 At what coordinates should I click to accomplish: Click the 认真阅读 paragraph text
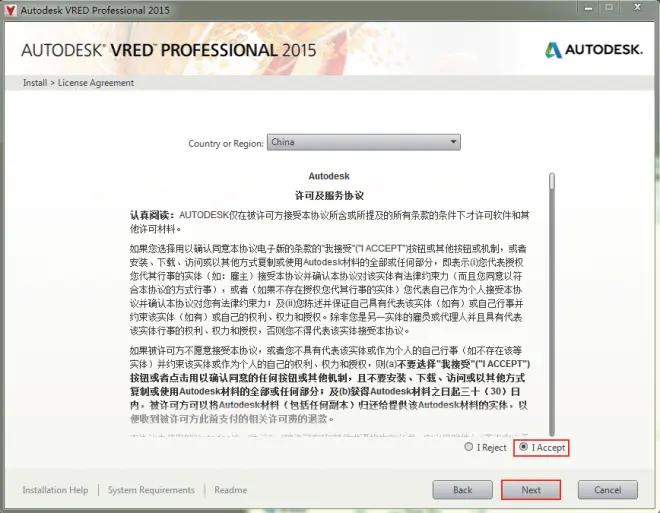[x=330, y=222]
